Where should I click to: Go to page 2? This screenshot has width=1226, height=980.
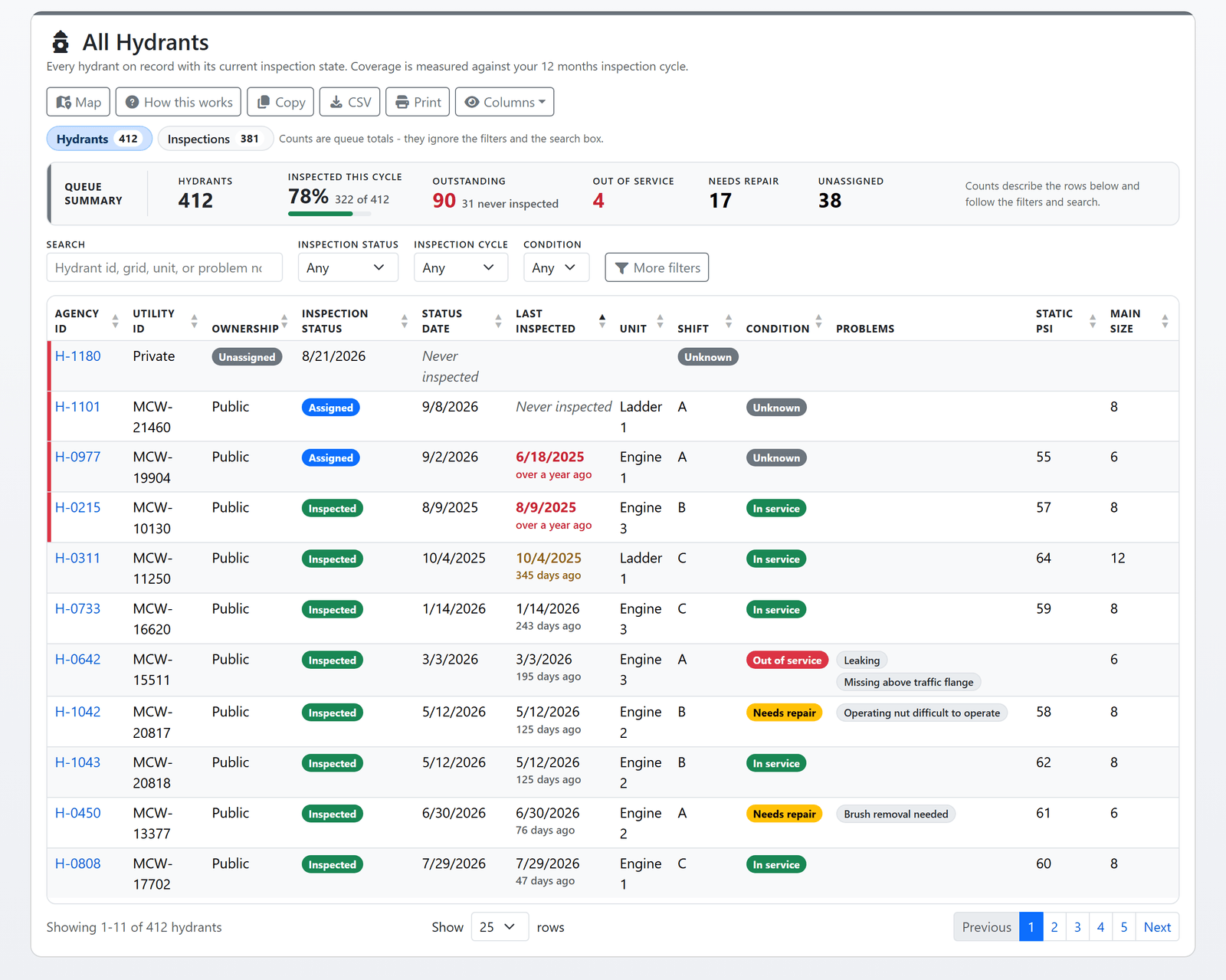tap(1054, 927)
